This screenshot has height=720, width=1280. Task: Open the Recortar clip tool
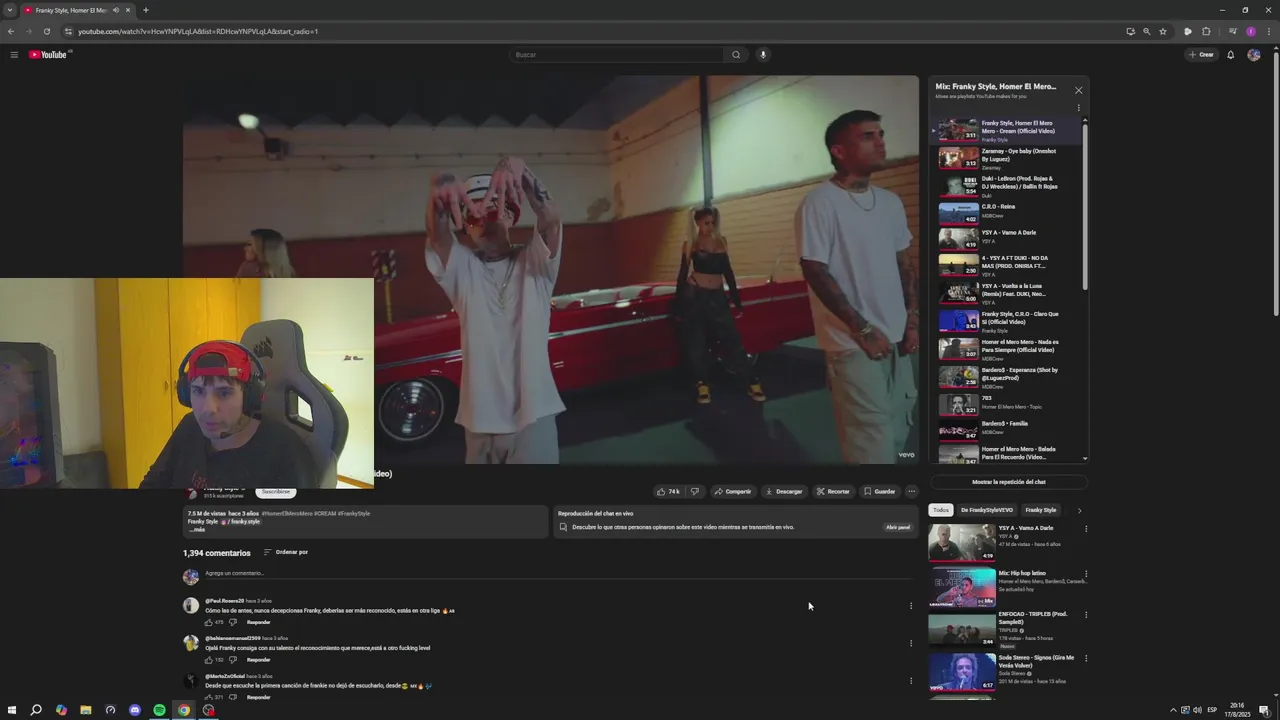click(x=833, y=492)
